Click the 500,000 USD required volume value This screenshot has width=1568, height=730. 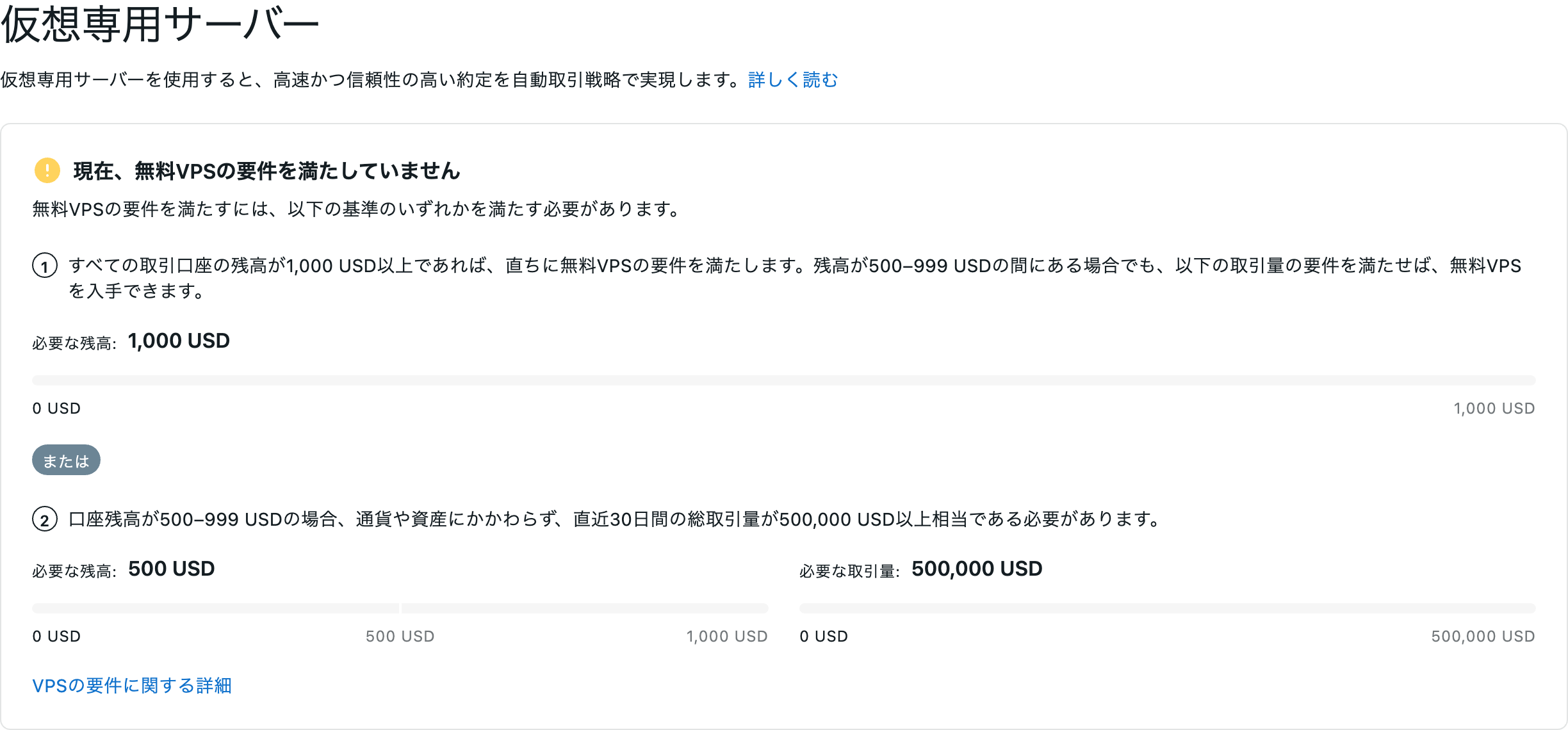(977, 569)
